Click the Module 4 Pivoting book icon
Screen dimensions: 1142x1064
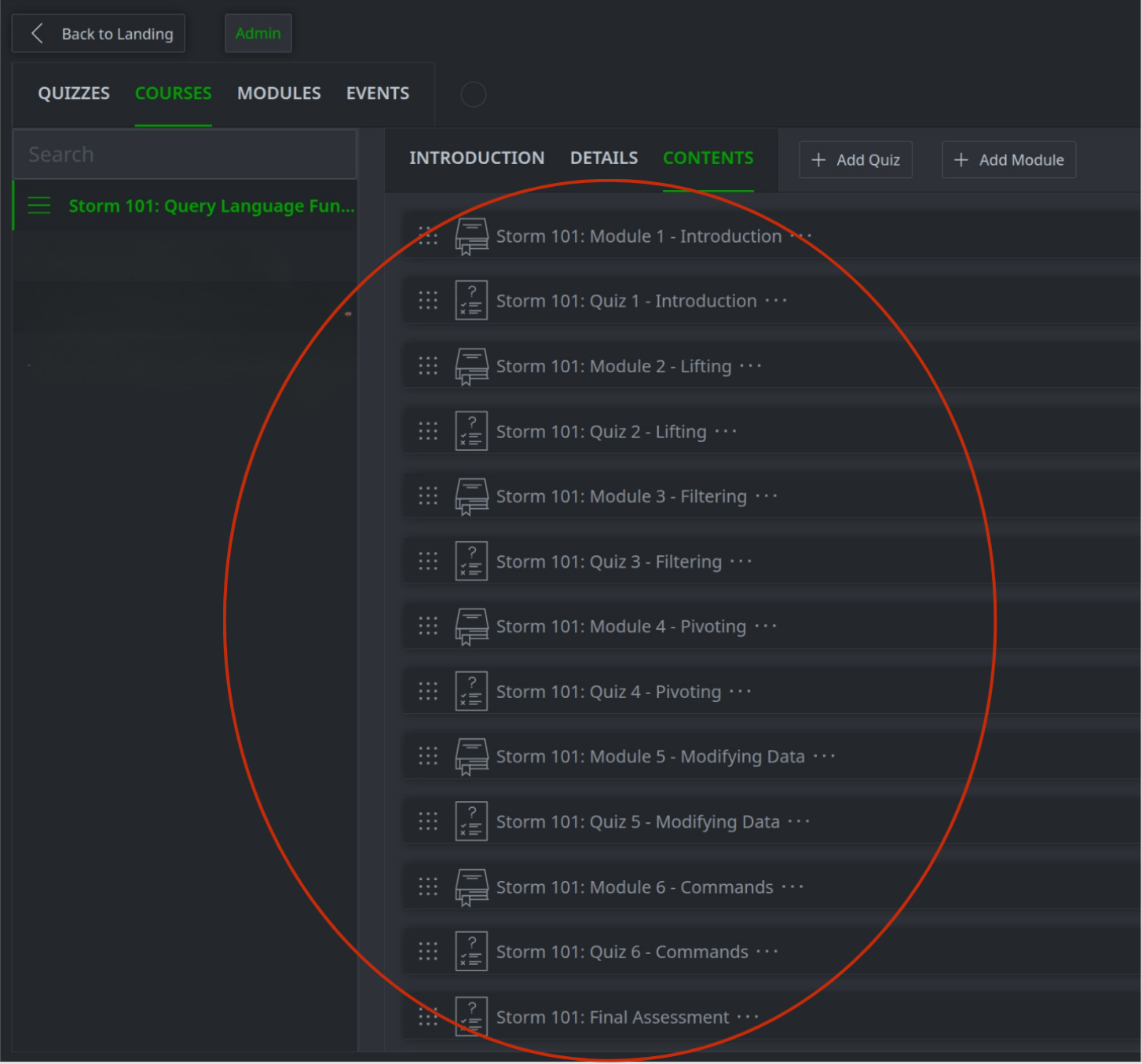[471, 627]
